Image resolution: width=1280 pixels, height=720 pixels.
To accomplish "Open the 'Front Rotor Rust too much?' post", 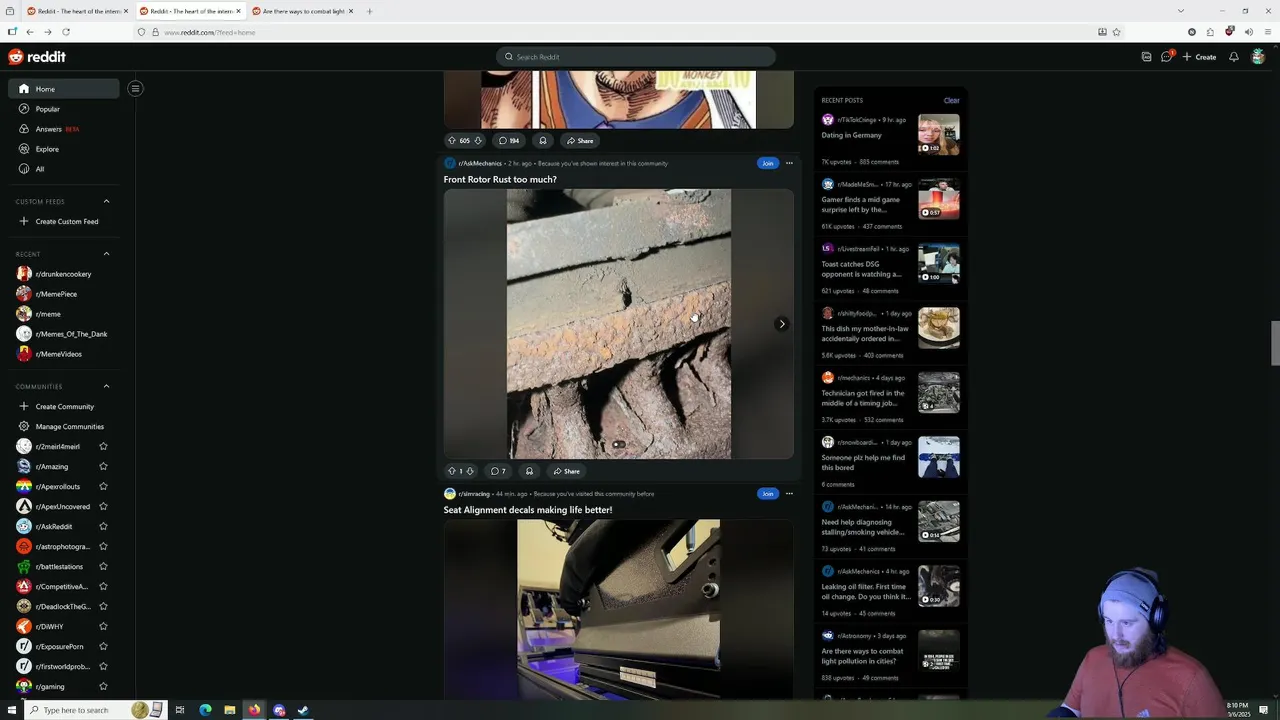I will pos(500,180).
